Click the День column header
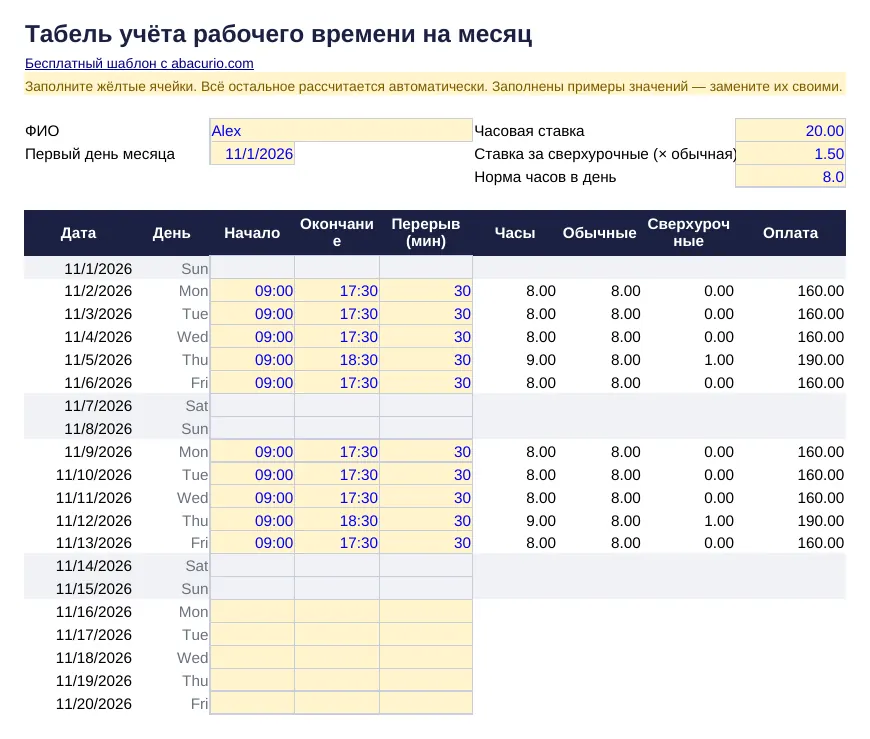The image size is (870, 739). coord(171,233)
